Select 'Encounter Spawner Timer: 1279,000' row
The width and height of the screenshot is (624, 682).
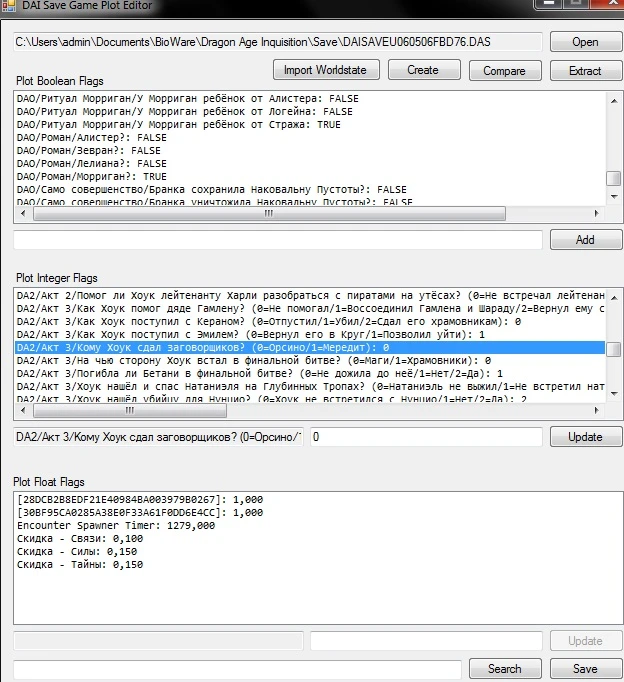point(318,526)
